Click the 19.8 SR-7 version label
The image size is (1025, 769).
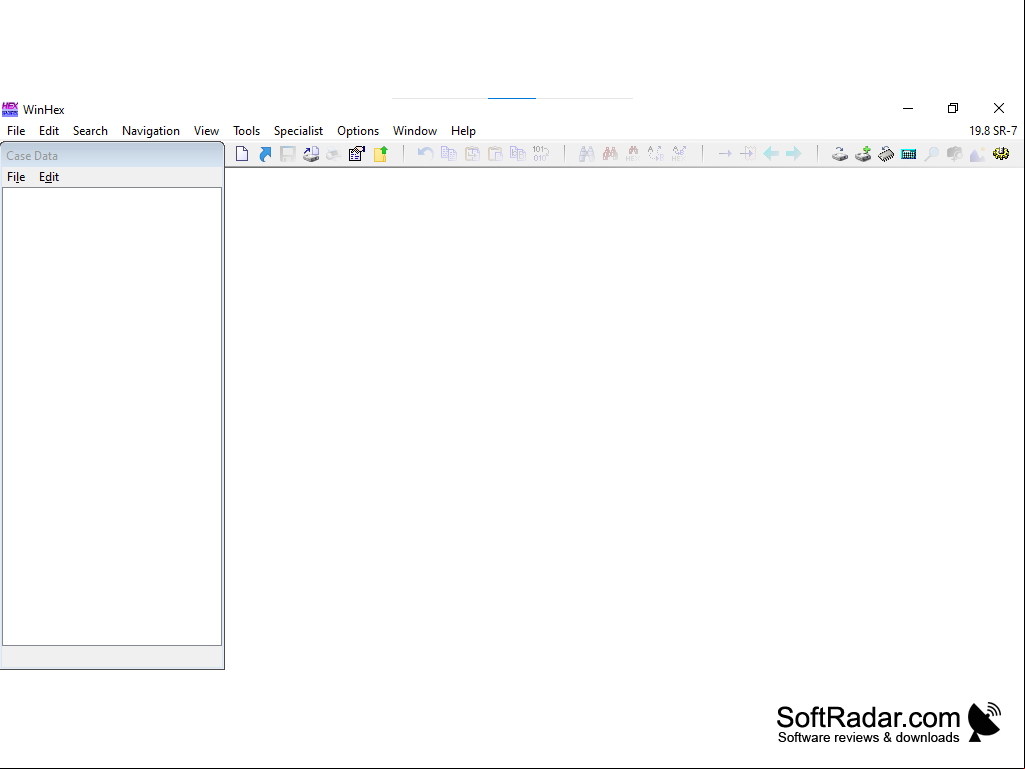click(x=993, y=131)
